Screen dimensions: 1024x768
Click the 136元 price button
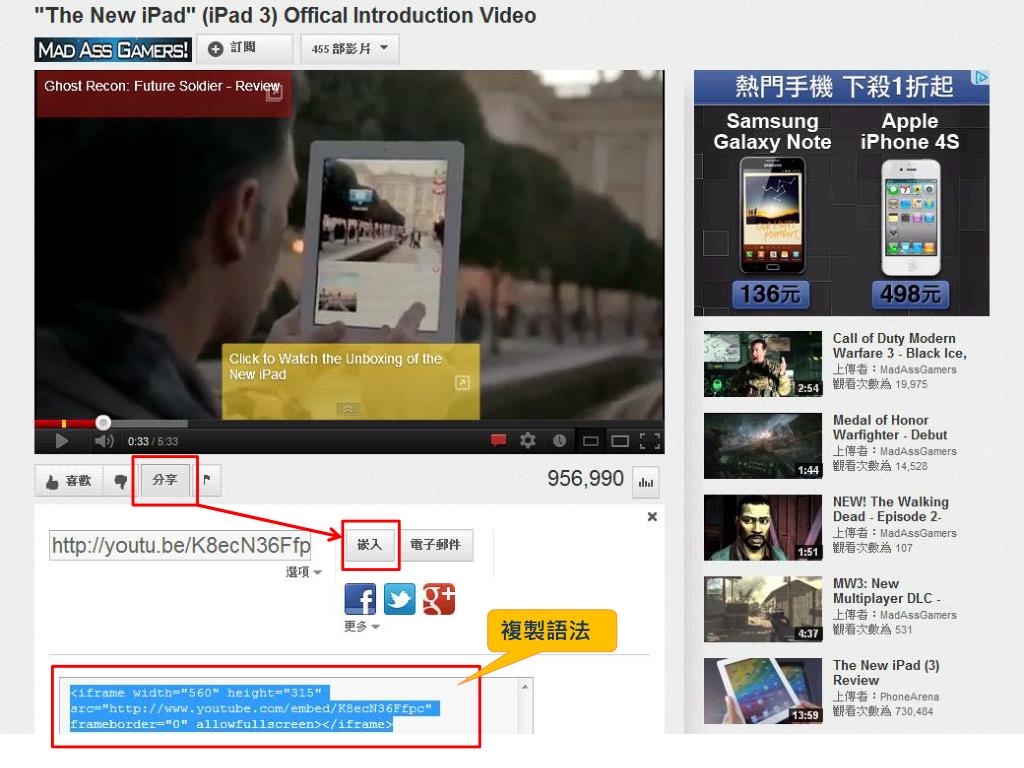pos(771,295)
